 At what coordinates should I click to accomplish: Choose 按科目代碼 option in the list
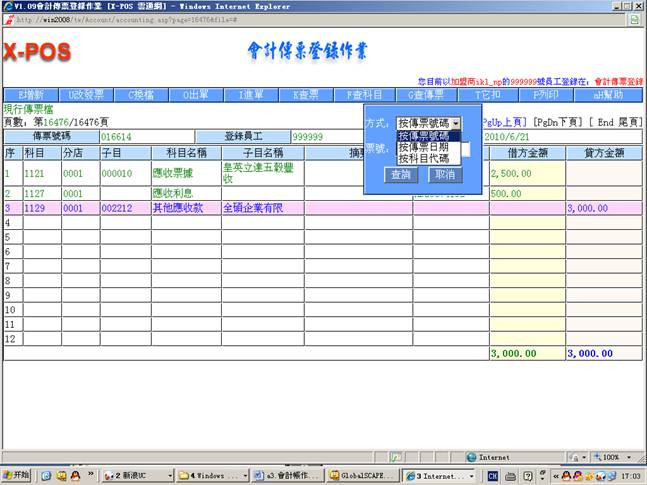point(428,158)
